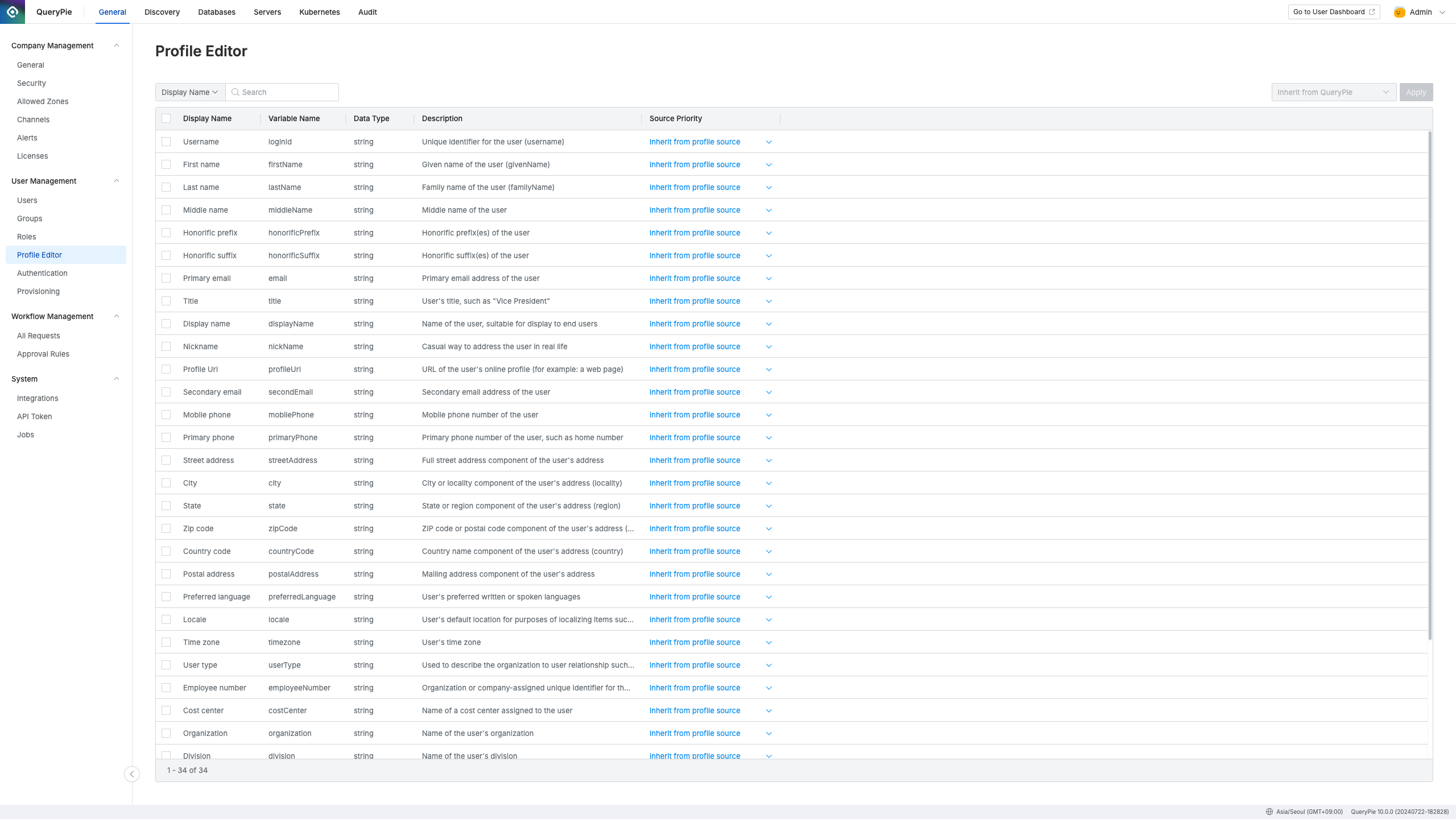Viewport: 1456px width, 819px height.
Task: Click Go to User Dashboard button
Action: tap(1333, 12)
